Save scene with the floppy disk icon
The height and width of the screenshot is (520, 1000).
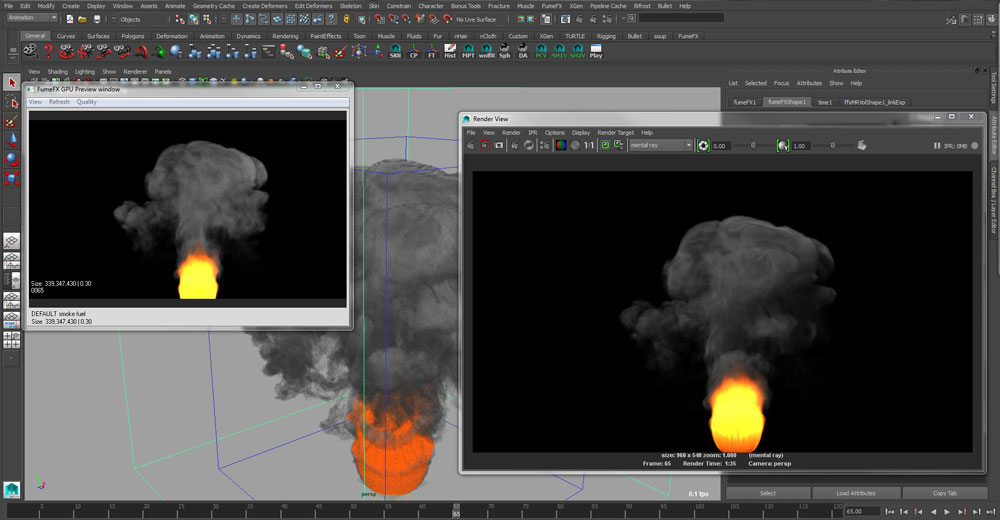pyautogui.click(x=97, y=19)
